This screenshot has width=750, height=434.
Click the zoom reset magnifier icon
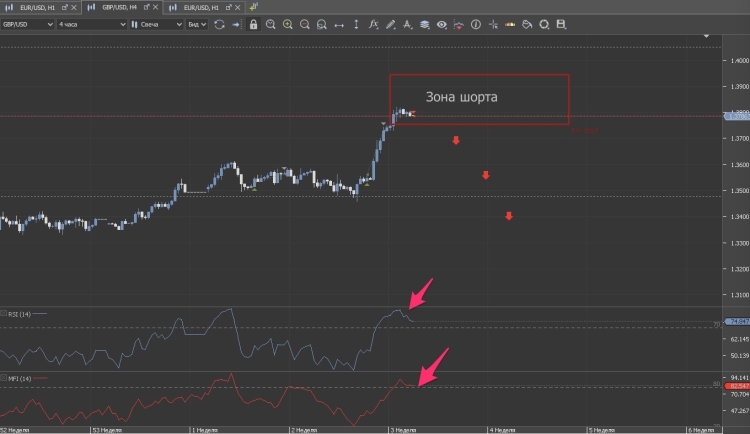271,24
